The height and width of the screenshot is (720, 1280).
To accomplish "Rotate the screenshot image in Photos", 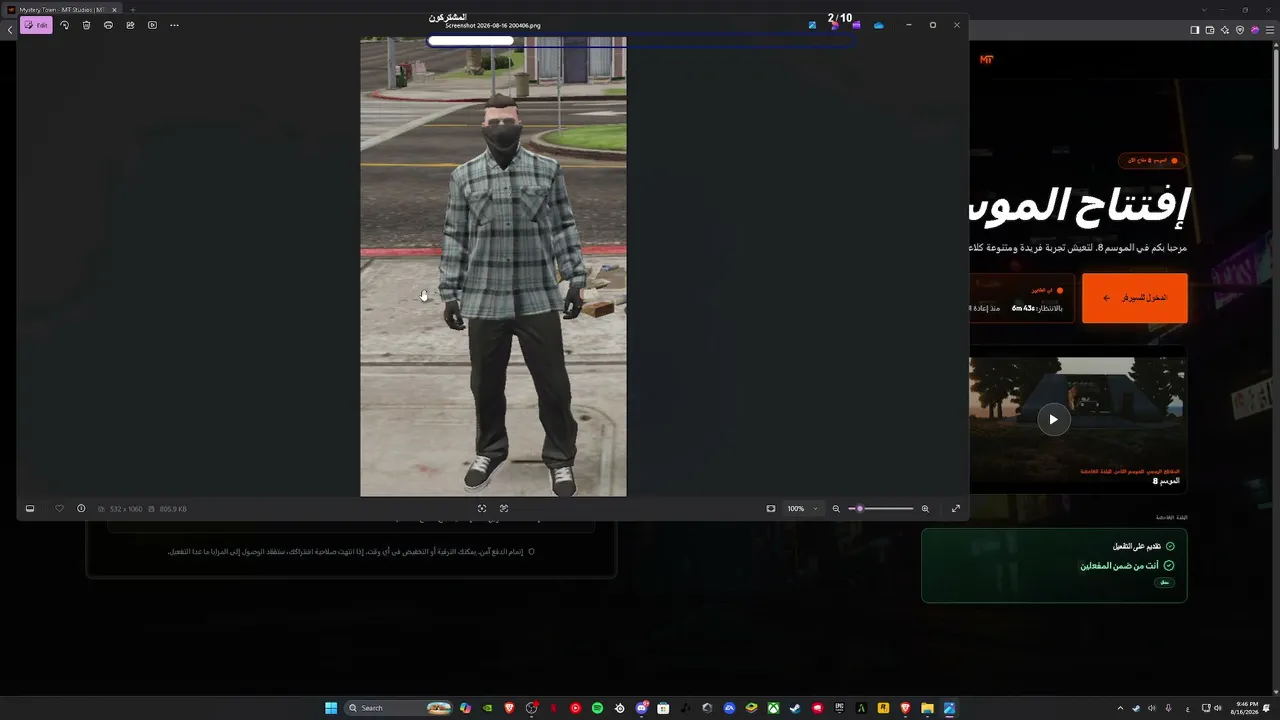I will 65,25.
